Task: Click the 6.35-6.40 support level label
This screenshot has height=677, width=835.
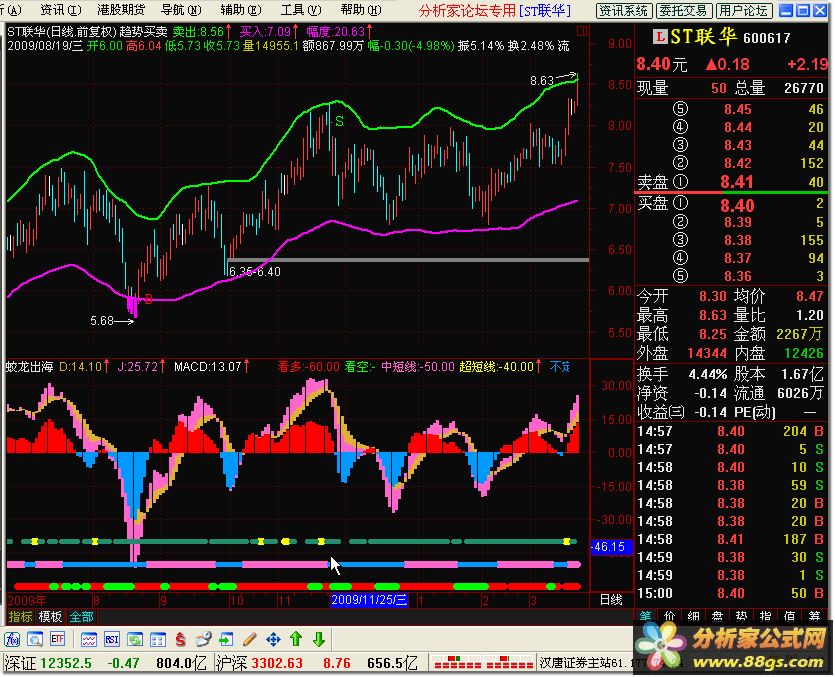Action: coord(255,272)
